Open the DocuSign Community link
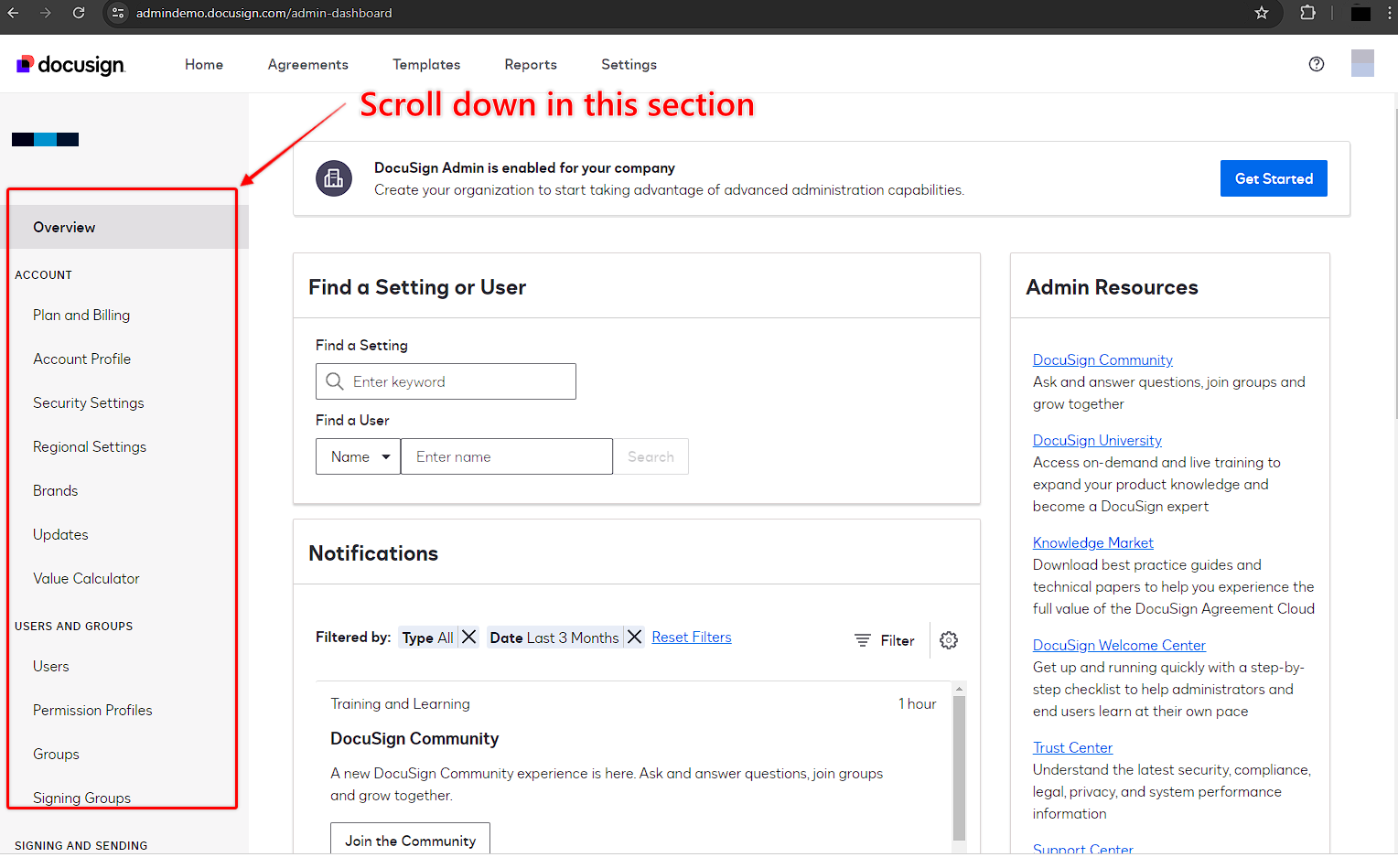 (1102, 359)
